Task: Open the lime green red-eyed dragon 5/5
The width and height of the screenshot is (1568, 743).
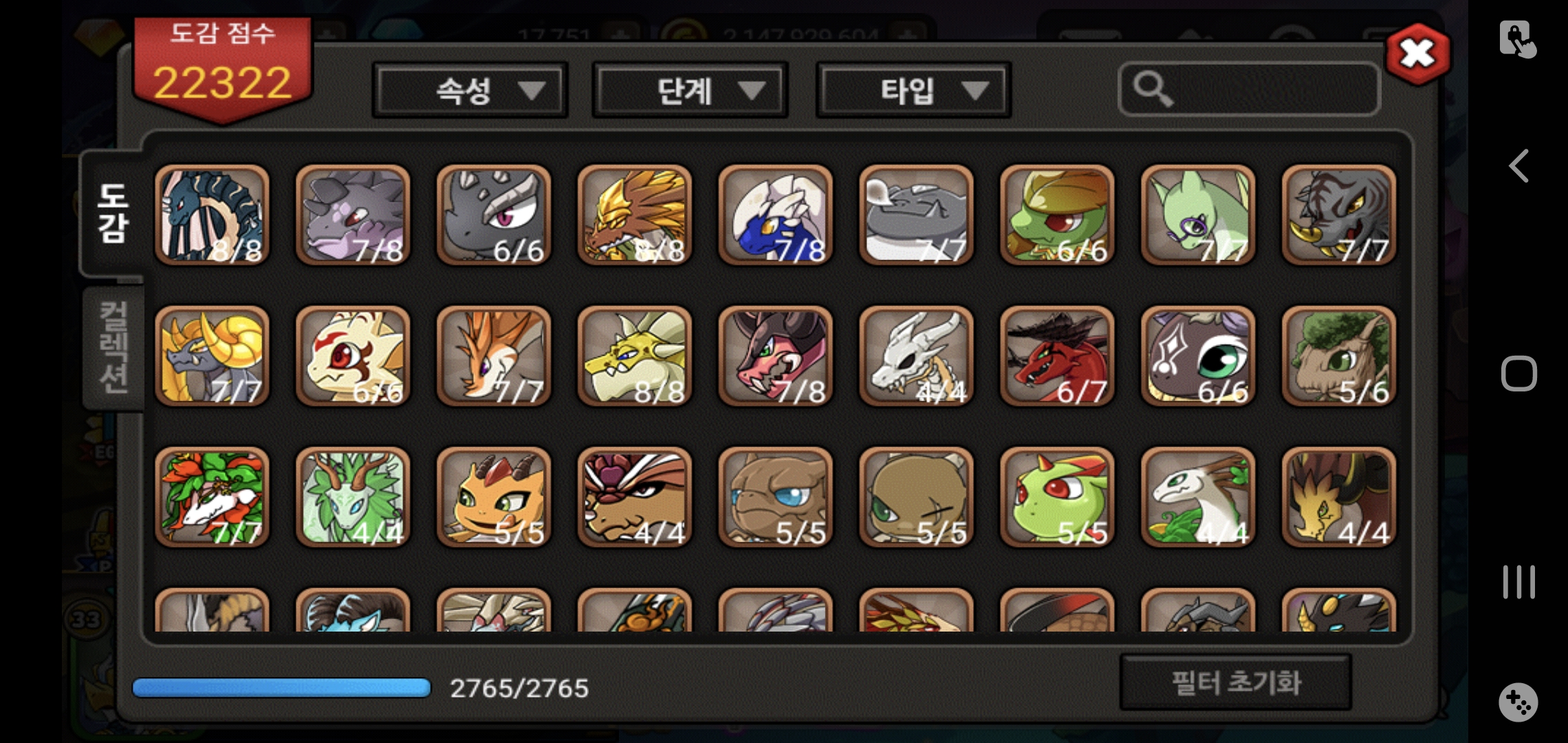Action: pyautogui.click(x=1057, y=497)
